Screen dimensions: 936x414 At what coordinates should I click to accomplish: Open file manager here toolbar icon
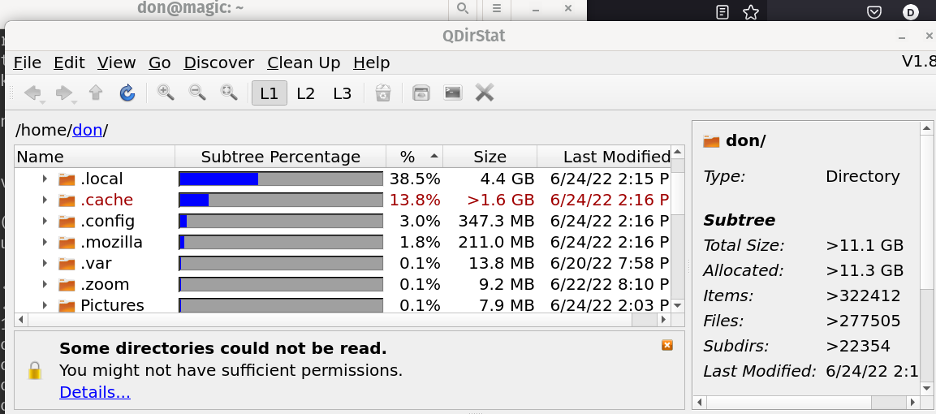click(x=422, y=93)
